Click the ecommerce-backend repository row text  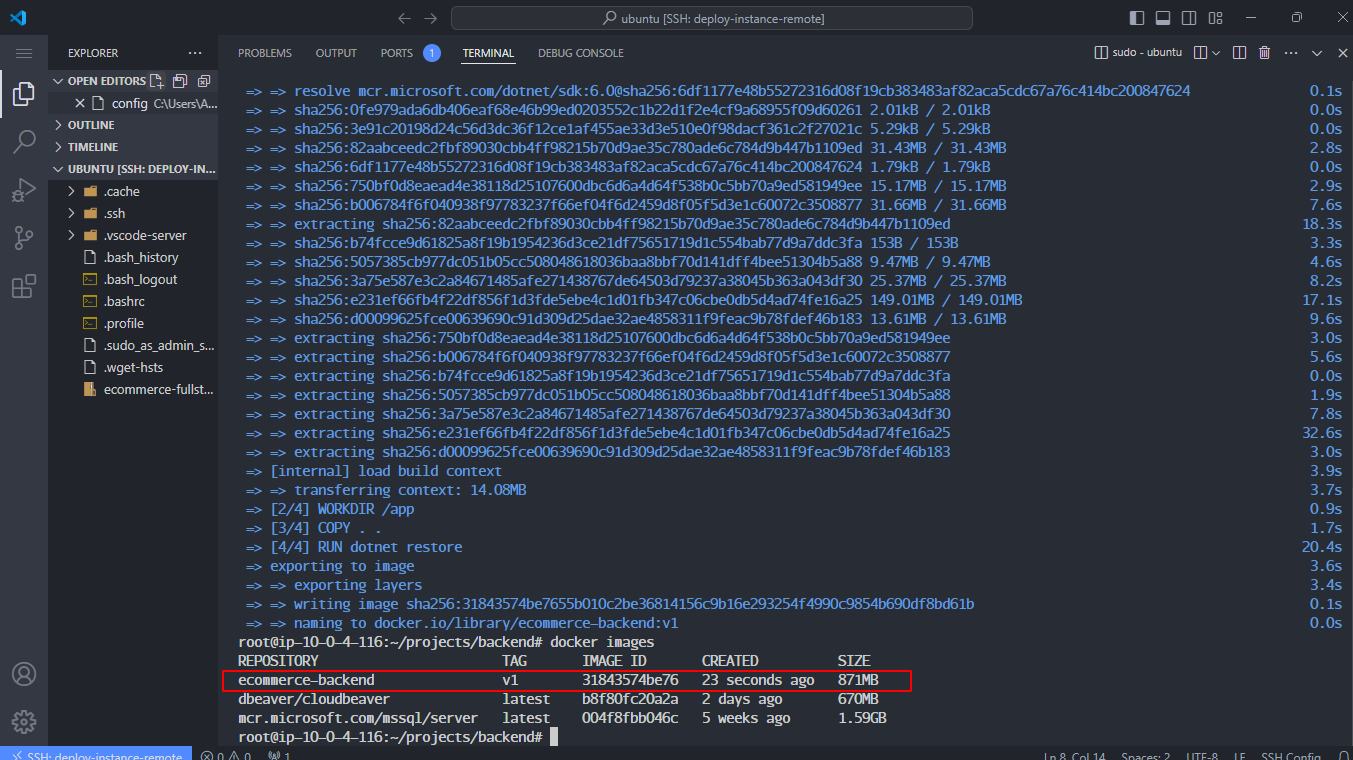click(x=306, y=680)
